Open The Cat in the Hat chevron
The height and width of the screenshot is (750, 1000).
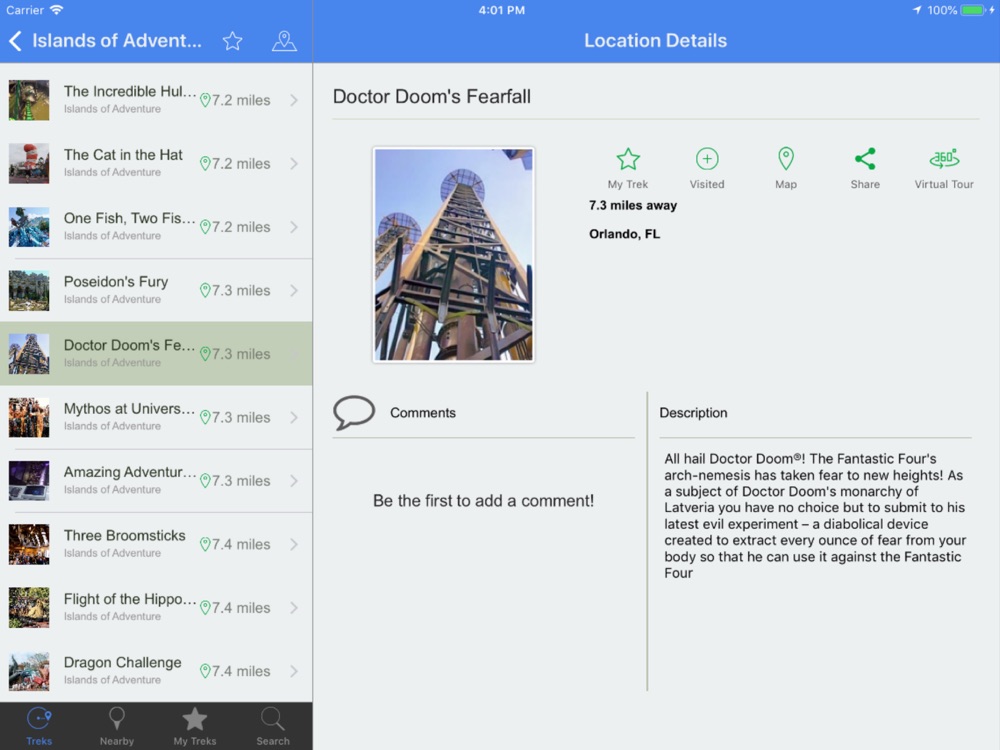pyautogui.click(x=294, y=163)
